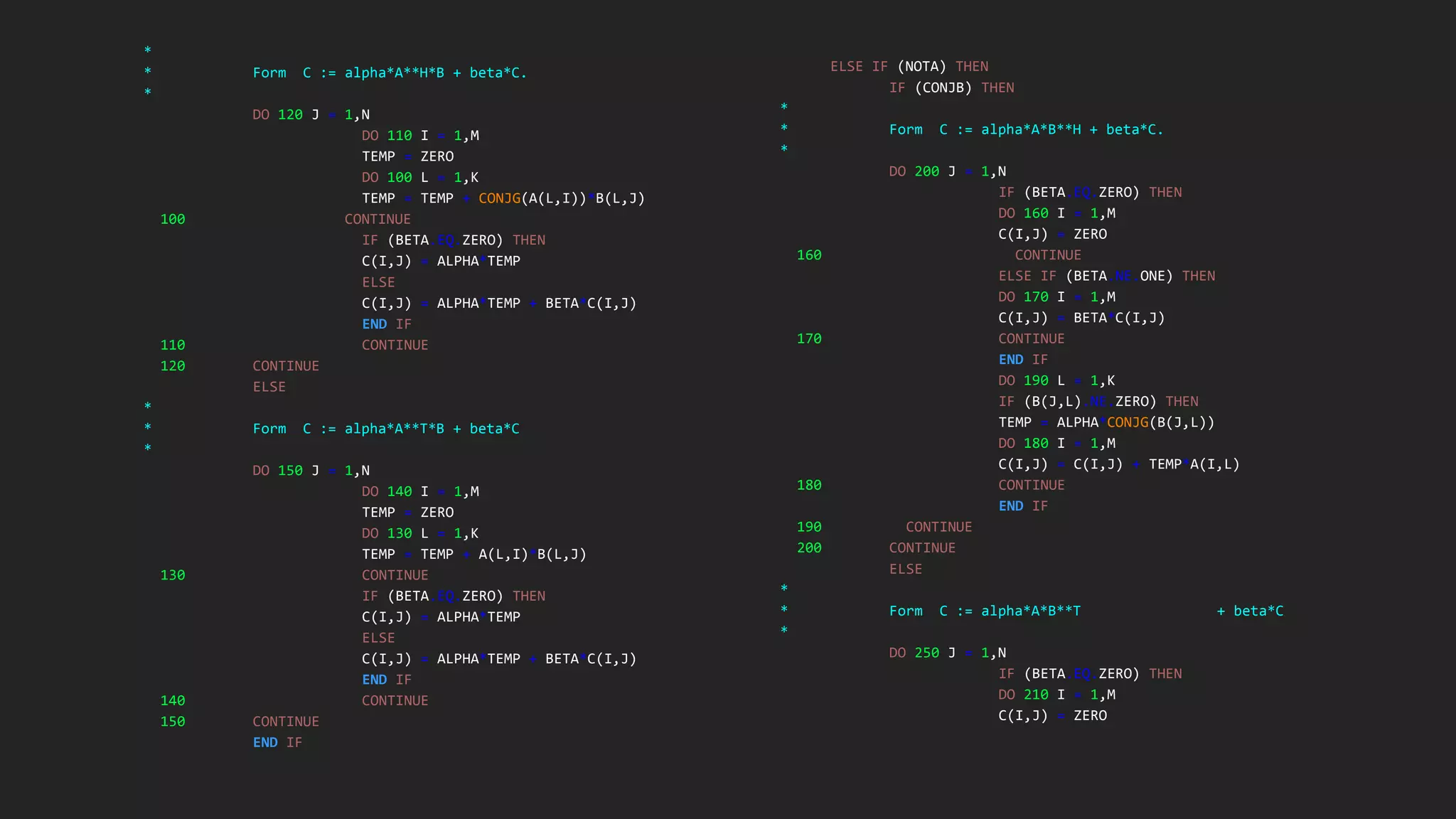
Task: Click the 'ELSE IF (NOTA) THEN' line
Action: point(909,66)
